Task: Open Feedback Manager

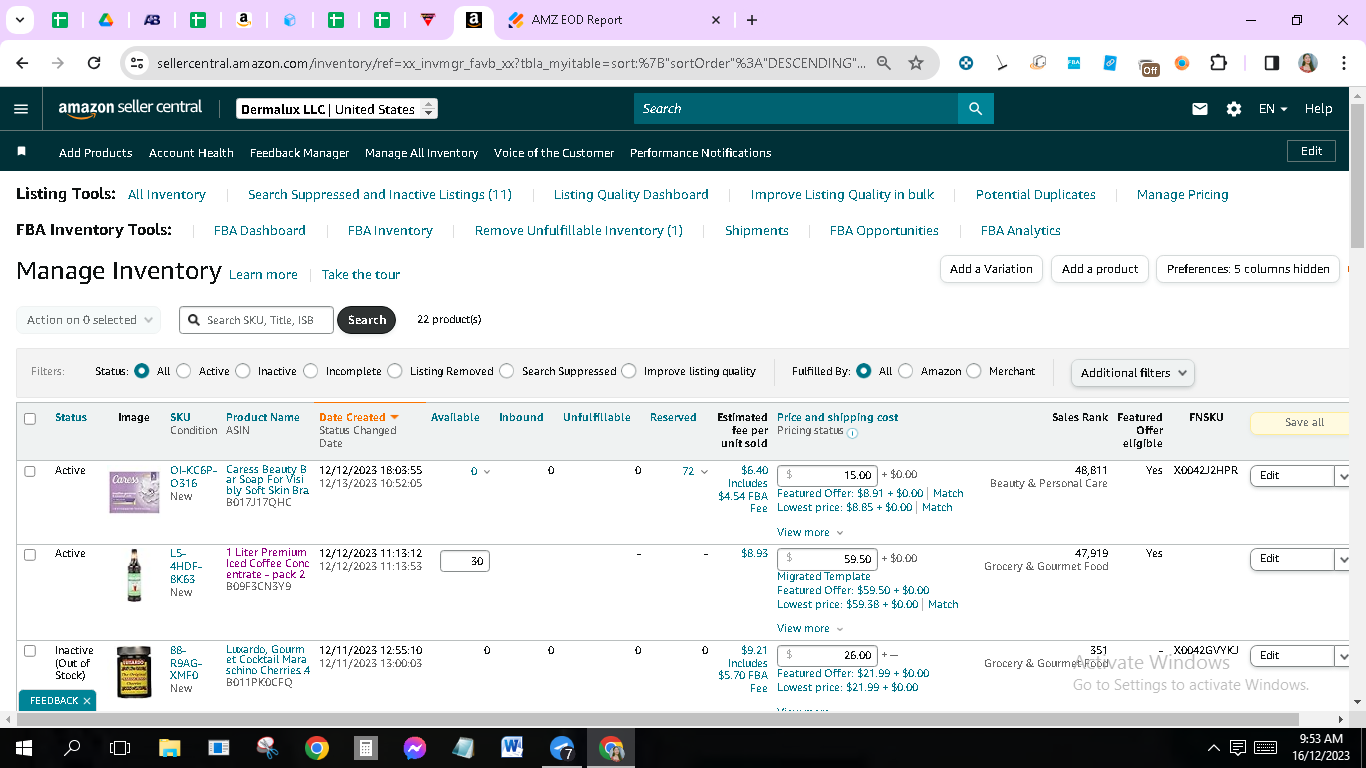Action: (x=299, y=153)
